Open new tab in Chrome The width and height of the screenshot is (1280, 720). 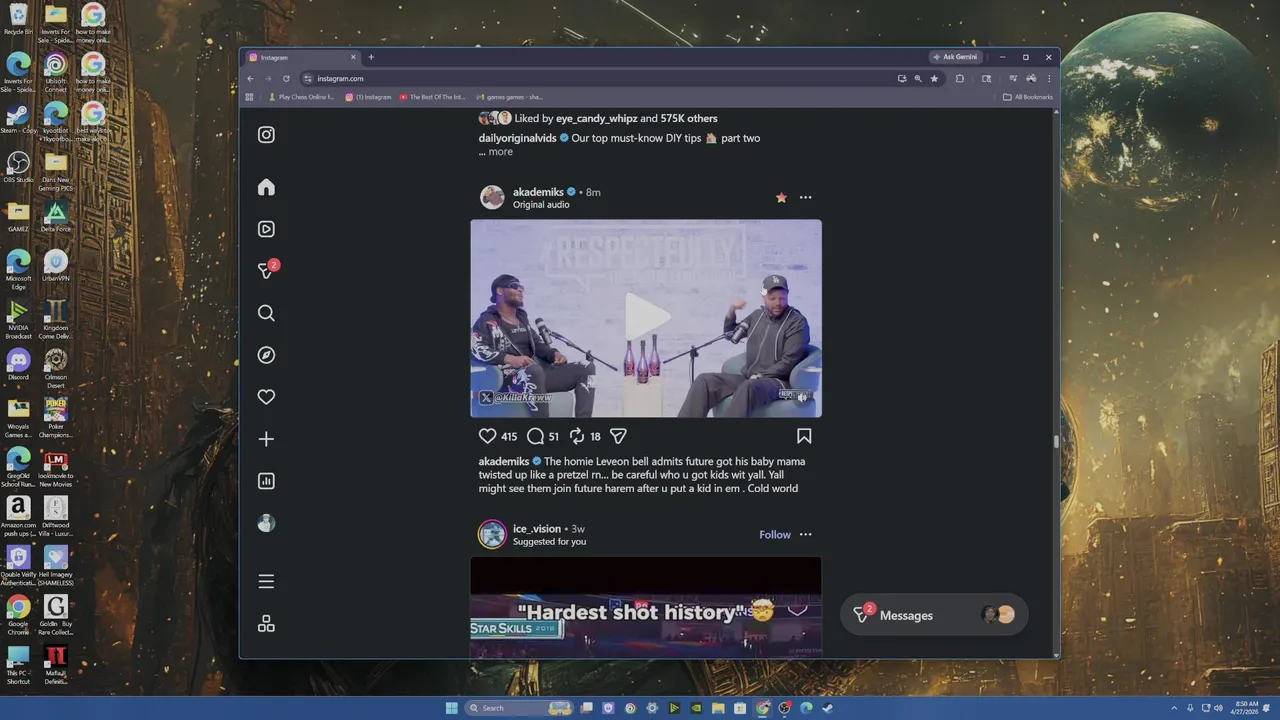371,57
